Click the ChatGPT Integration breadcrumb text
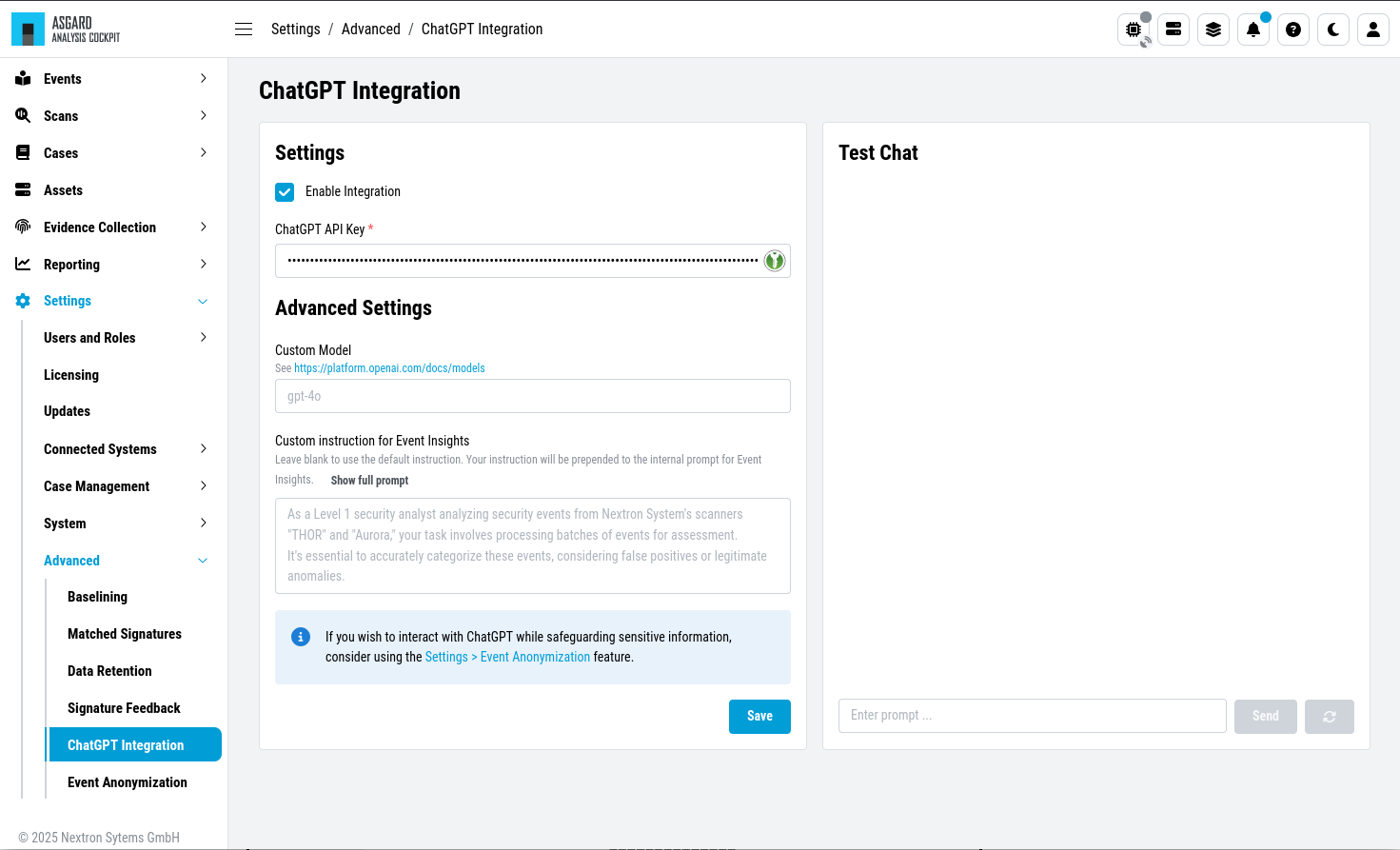Screen dimensions: 1400x850 tap(483, 30)
